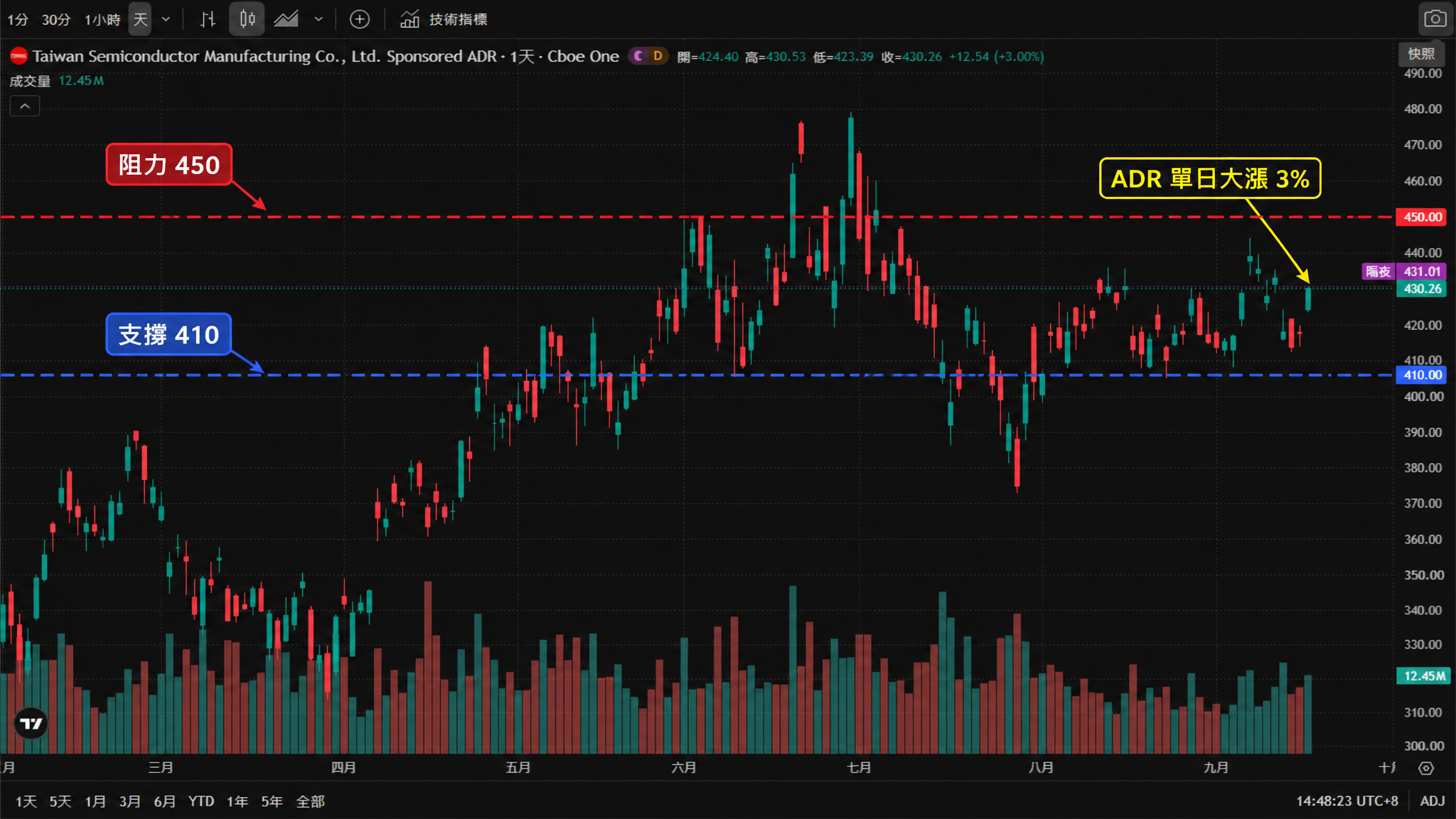Switch to candlestick chart style

[x=247, y=19]
